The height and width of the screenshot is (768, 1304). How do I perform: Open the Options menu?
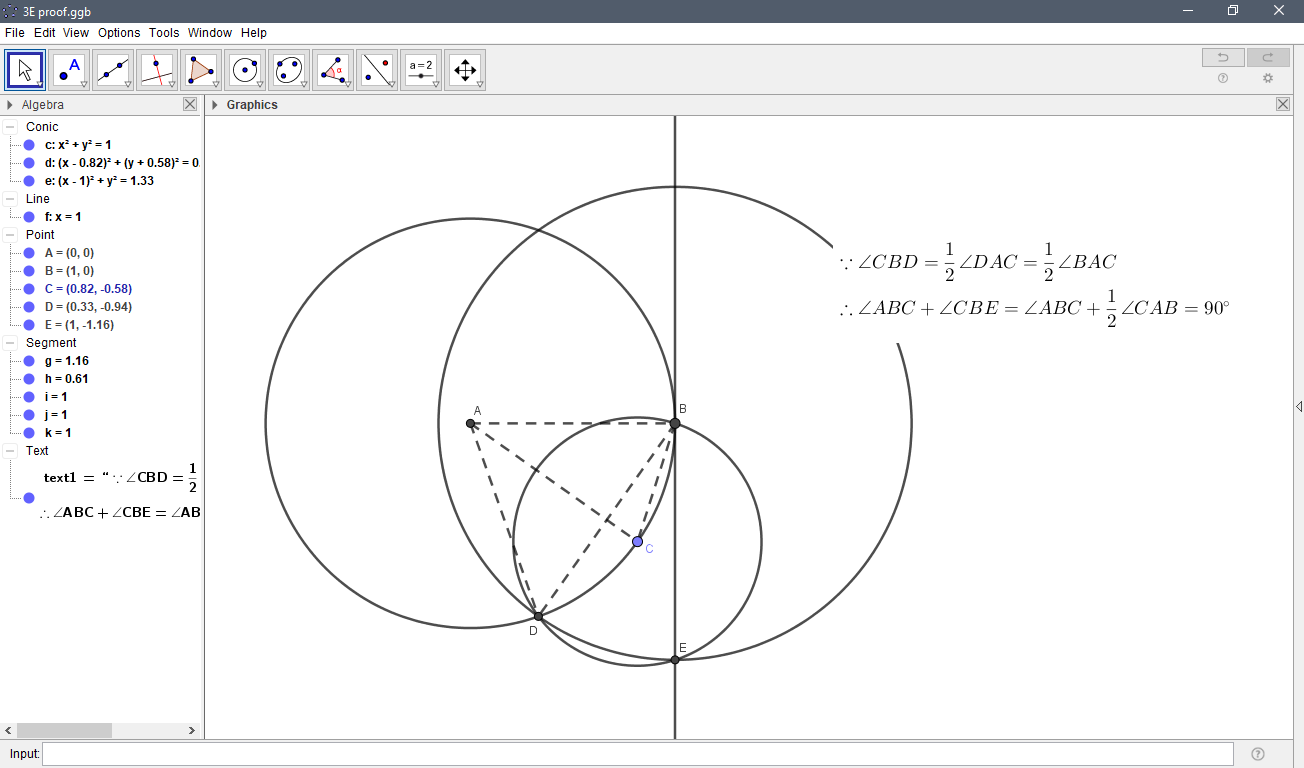click(x=118, y=32)
